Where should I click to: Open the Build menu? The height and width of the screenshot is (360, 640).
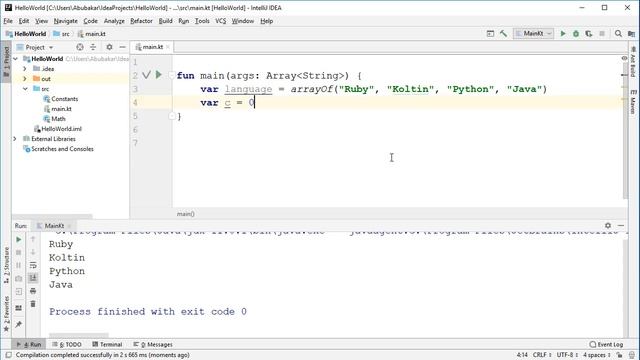(x=165, y=21)
